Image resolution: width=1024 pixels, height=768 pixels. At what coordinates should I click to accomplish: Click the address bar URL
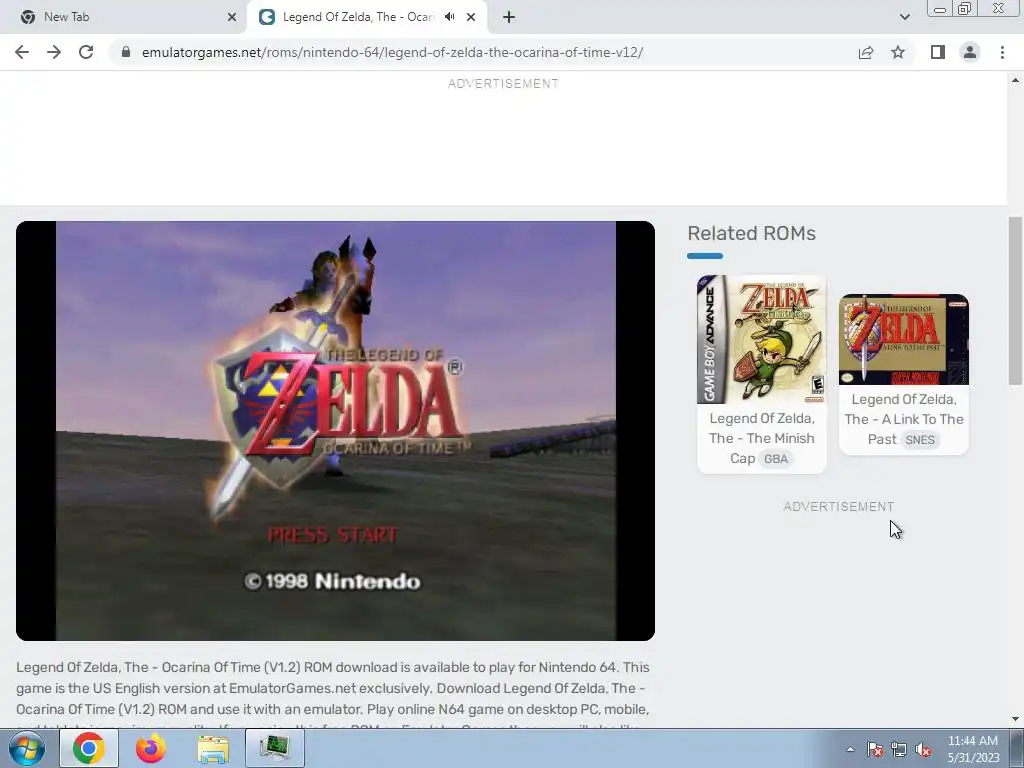[392, 52]
